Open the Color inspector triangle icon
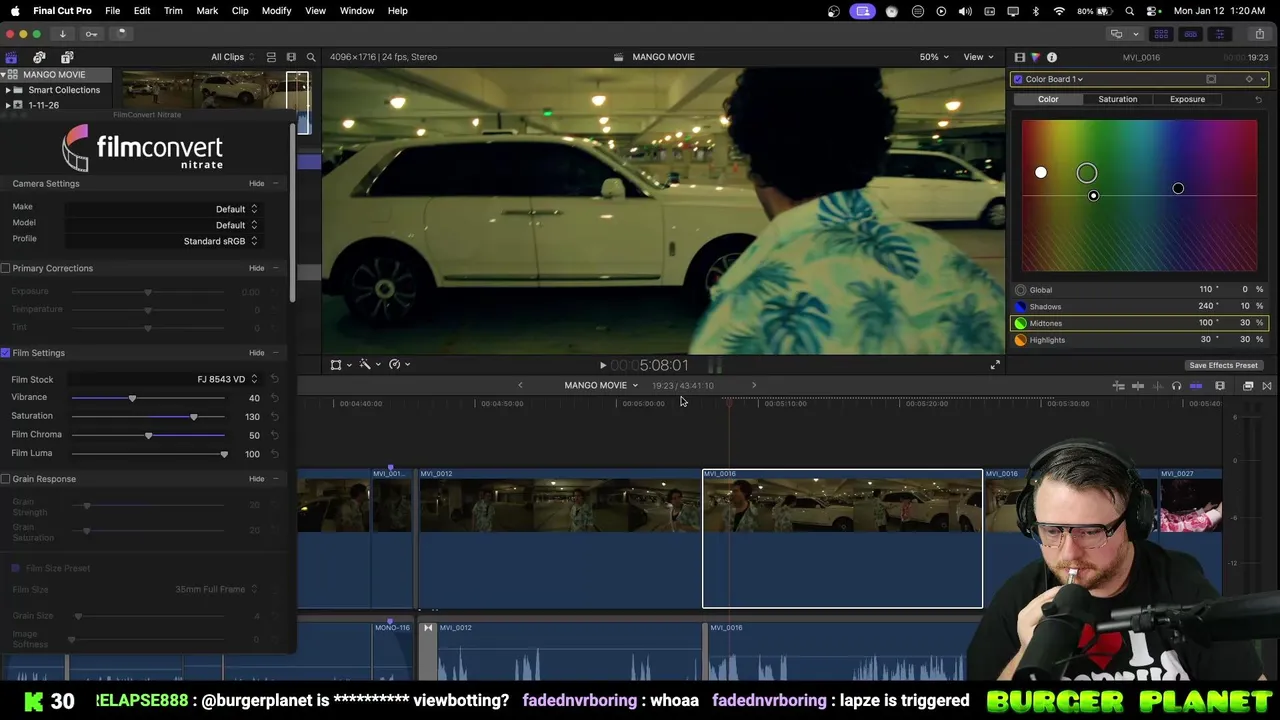Screen dimensions: 1280x720 [1035, 57]
